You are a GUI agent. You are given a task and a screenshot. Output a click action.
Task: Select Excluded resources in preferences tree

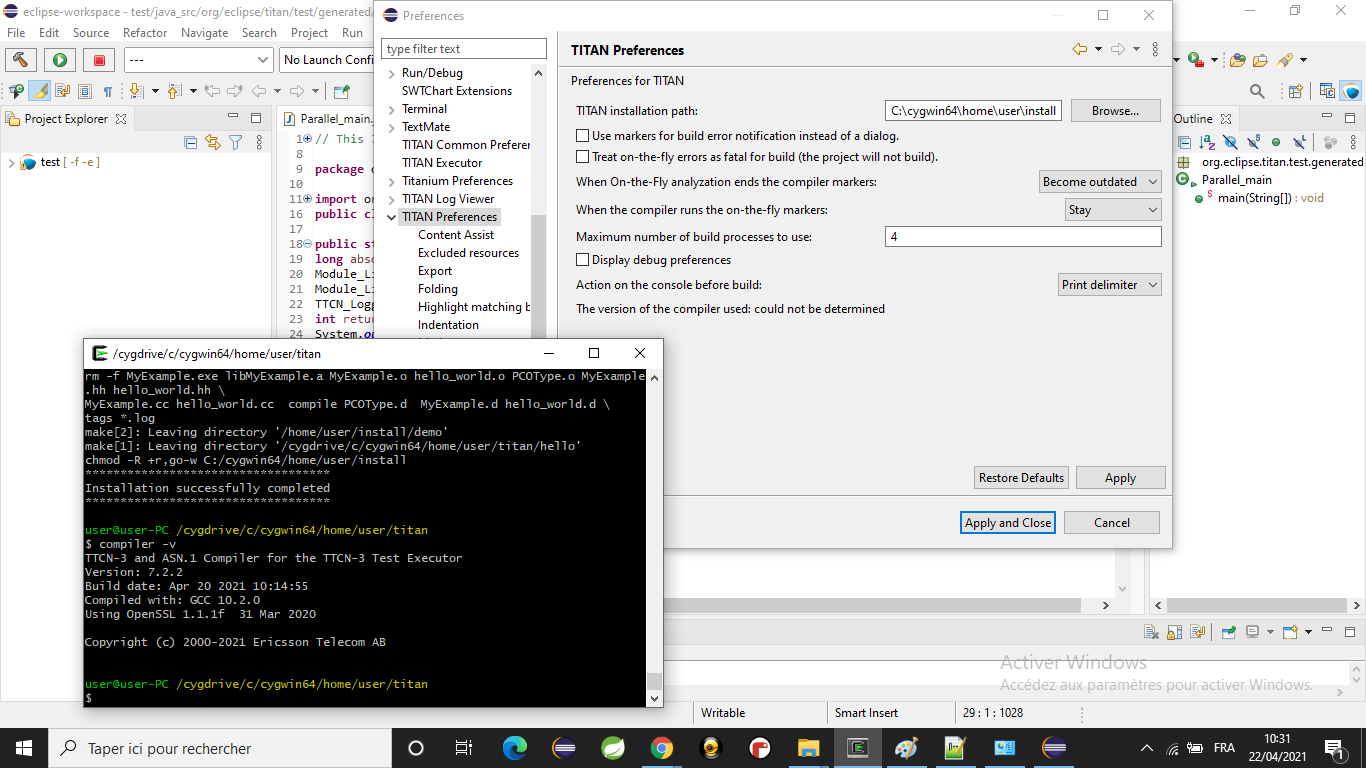point(468,253)
